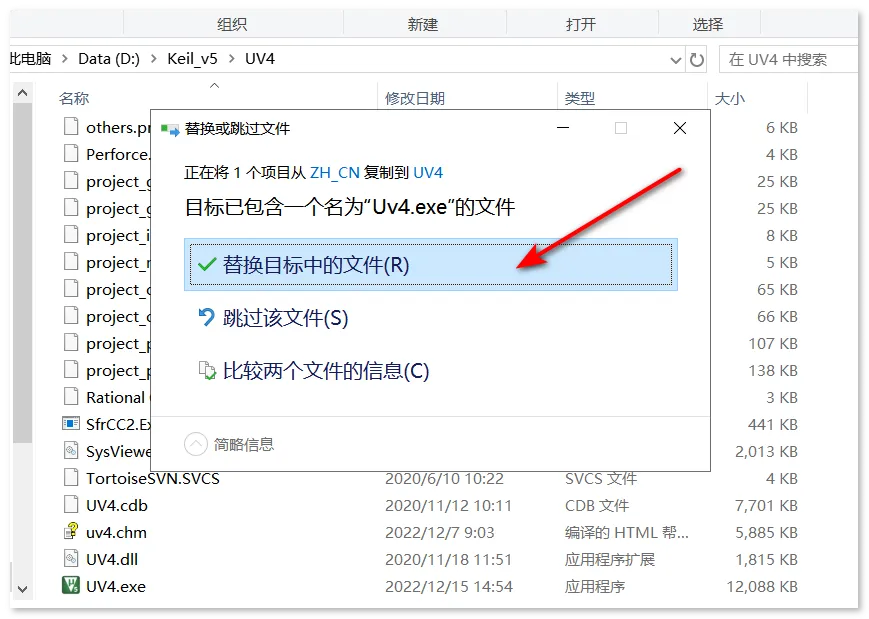
Task: Open 打开 ribbon group
Action: tap(581, 24)
